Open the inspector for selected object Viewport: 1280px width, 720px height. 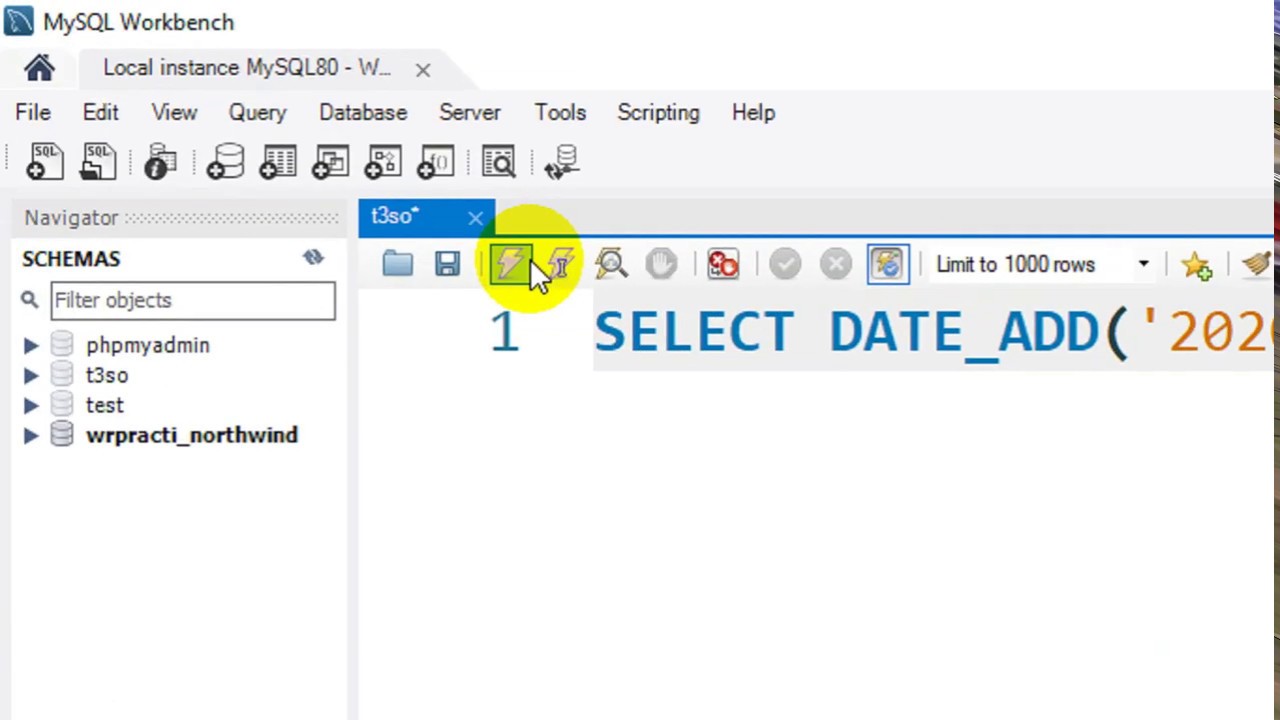point(160,162)
